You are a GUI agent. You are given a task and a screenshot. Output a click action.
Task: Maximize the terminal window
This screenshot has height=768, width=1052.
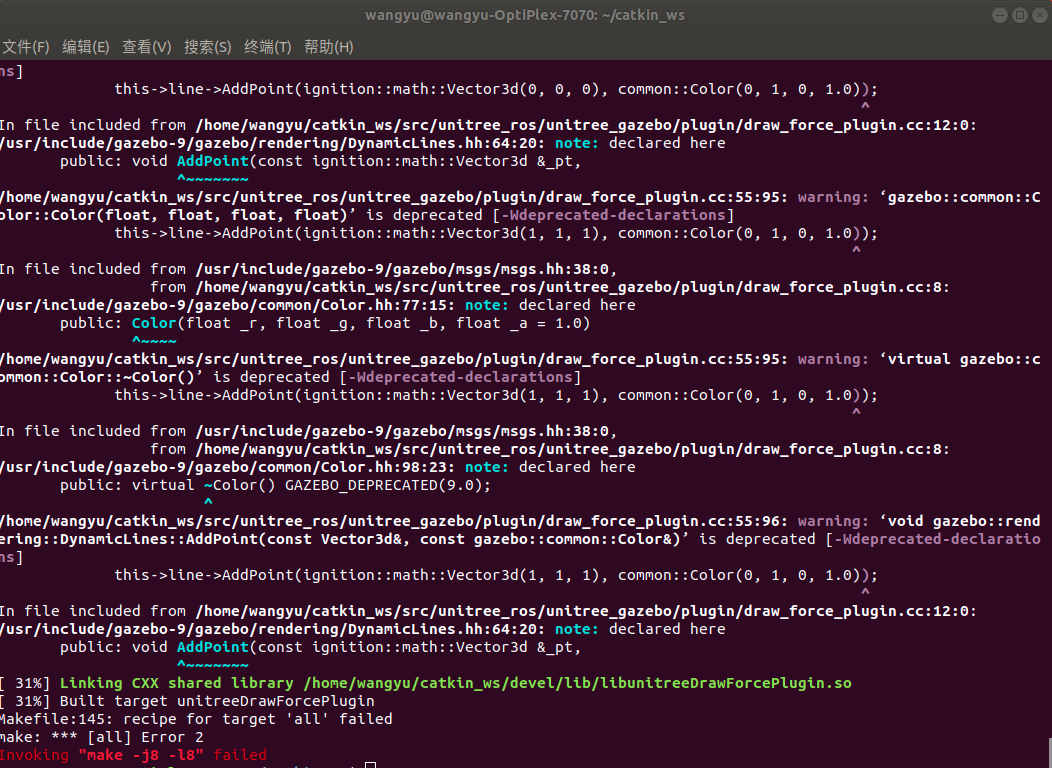(x=1020, y=15)
